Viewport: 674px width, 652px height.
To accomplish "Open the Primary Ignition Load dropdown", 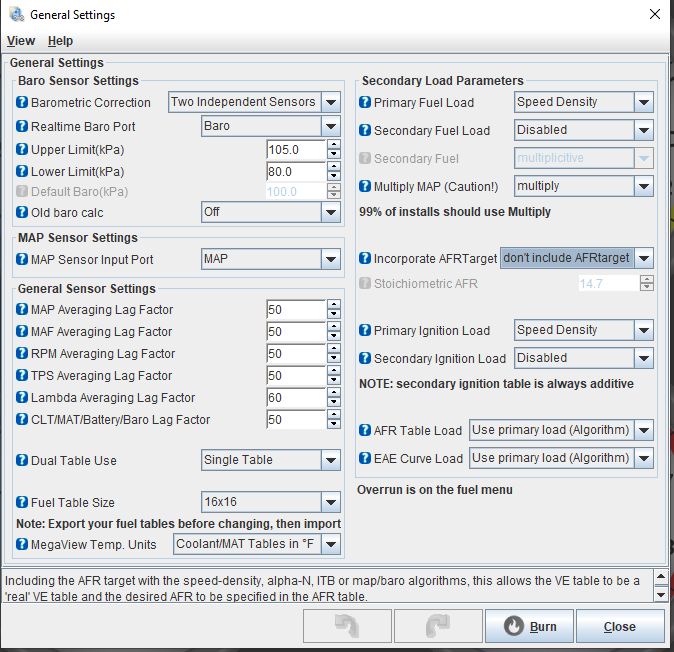I will [643, 330].
